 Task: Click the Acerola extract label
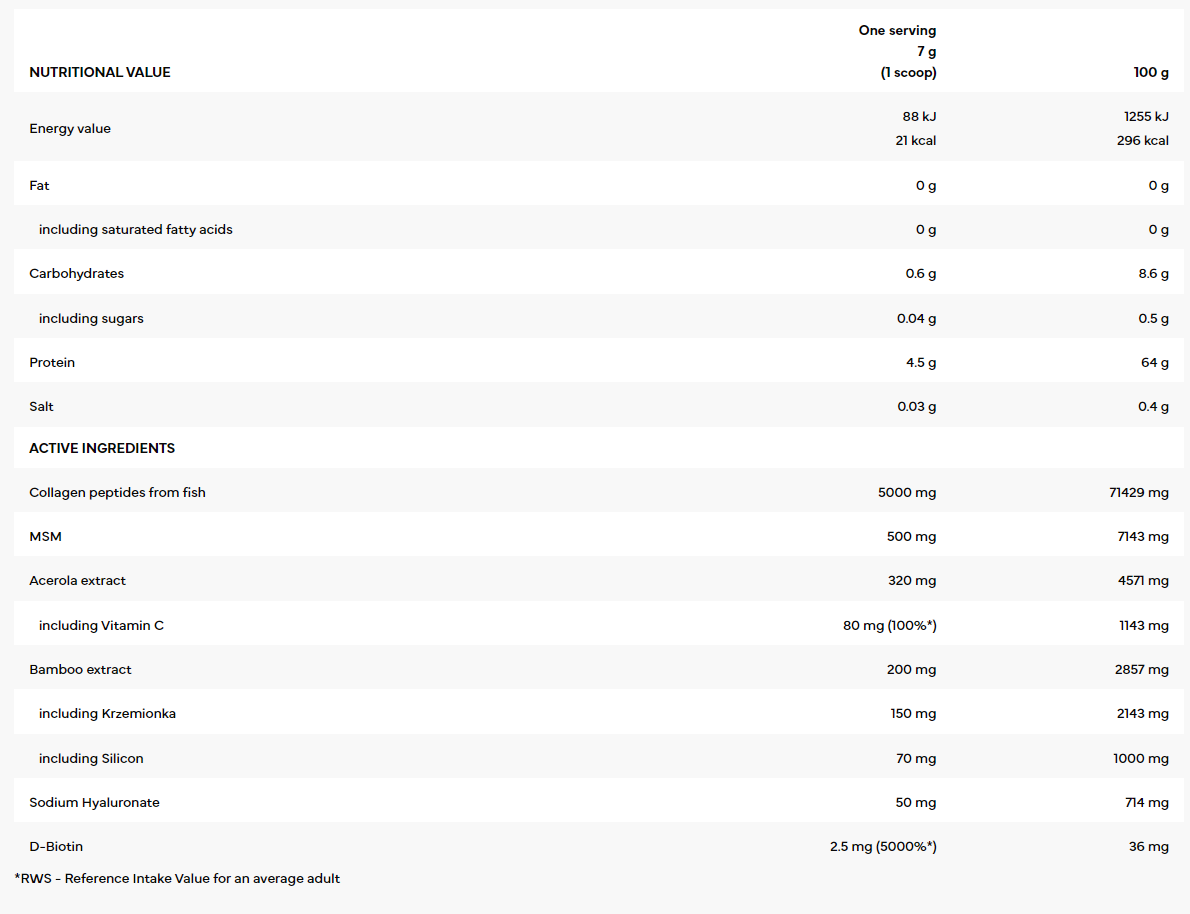pos(77,580)
